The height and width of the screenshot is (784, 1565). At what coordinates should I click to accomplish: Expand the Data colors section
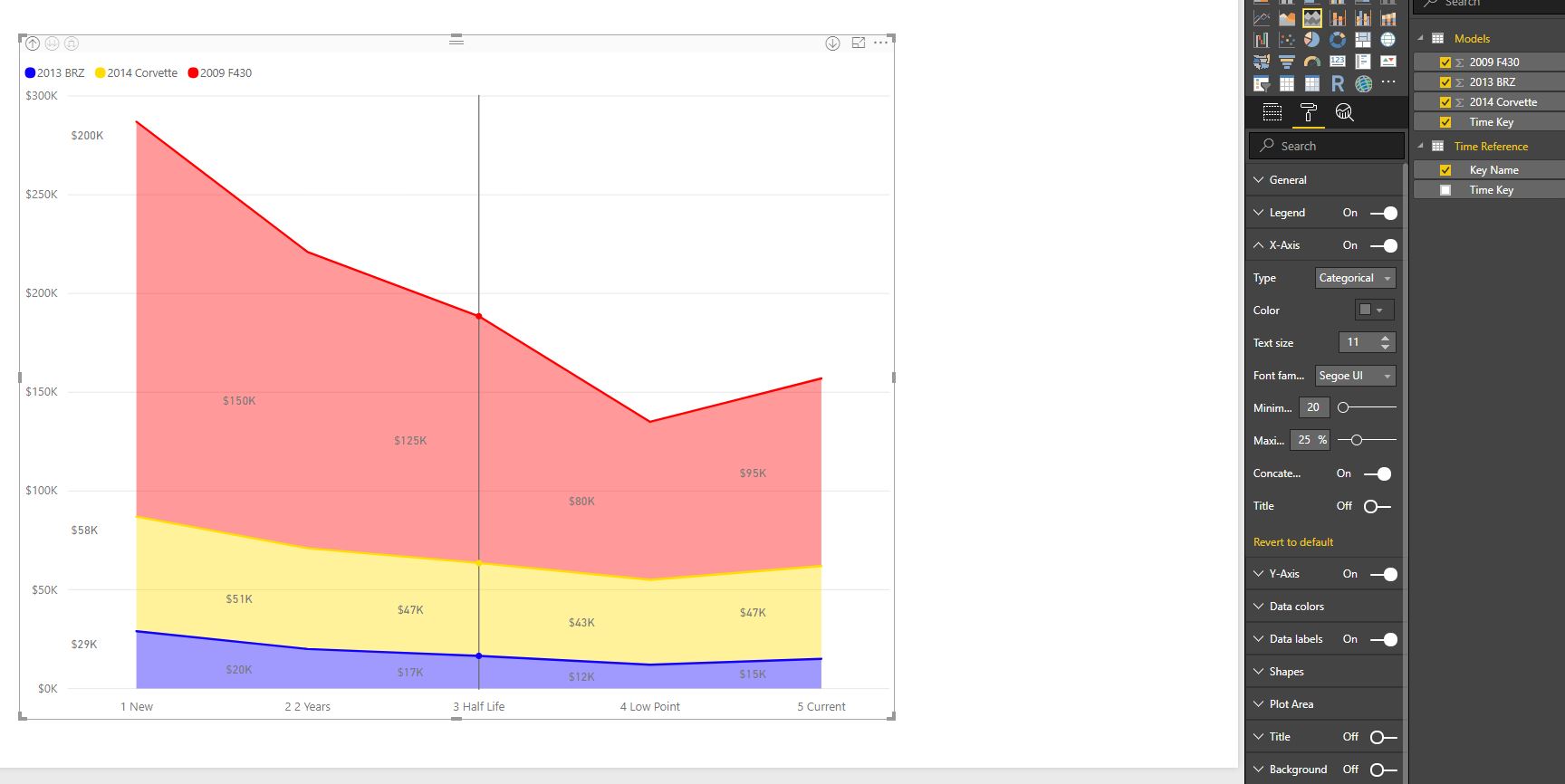(x=1324, y=607)
